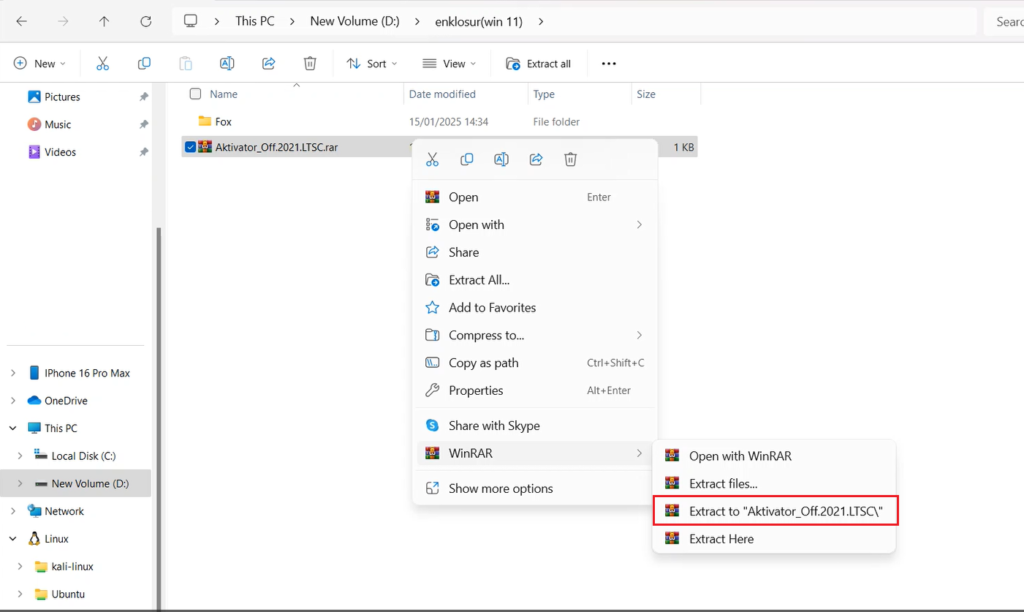Unpin Videos using its pin icon
Viewport: 1024px width, 612px height.
click(x=144, y=152)
